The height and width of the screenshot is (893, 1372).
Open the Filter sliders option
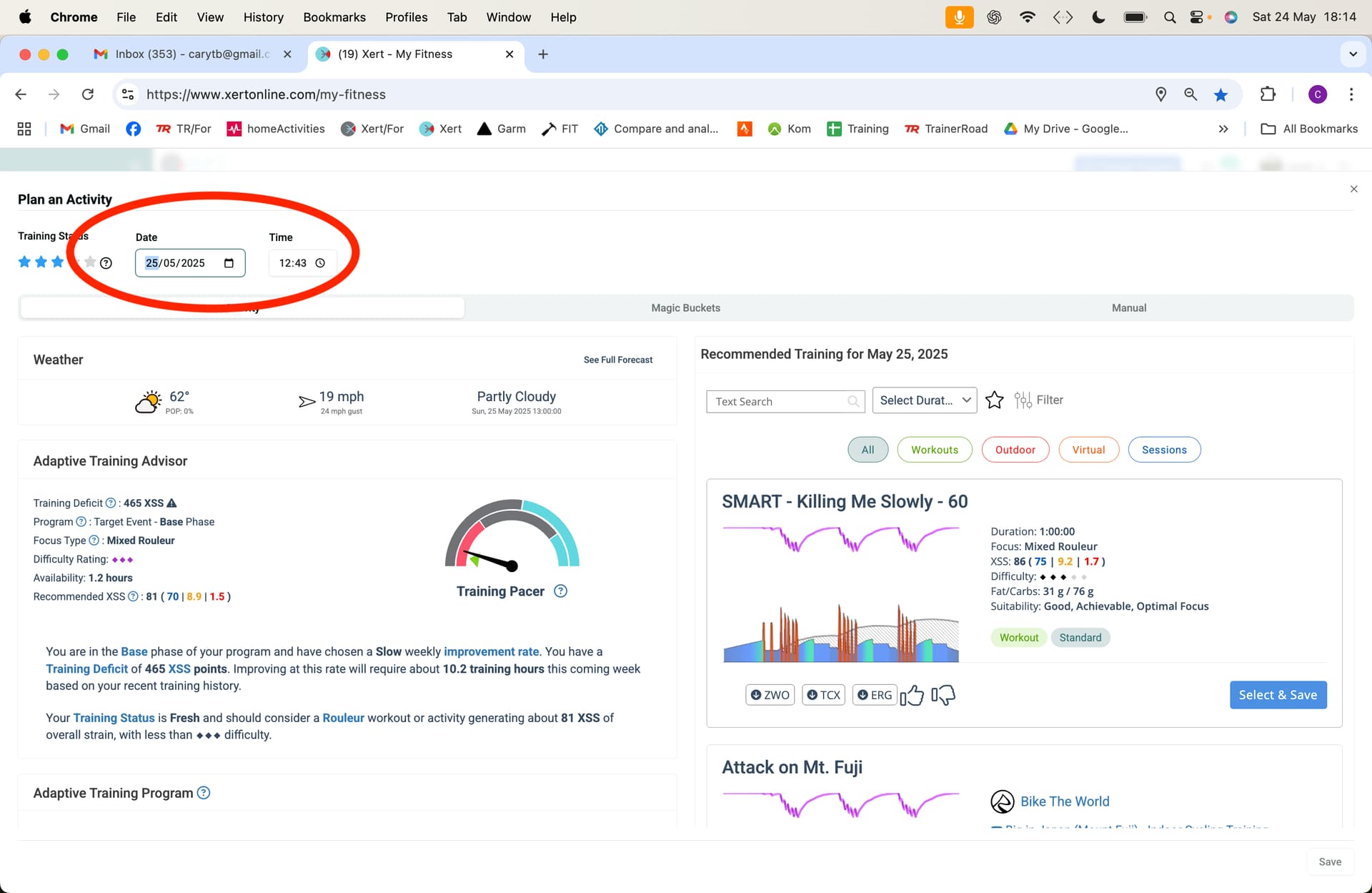click(x=1039, y=400)
